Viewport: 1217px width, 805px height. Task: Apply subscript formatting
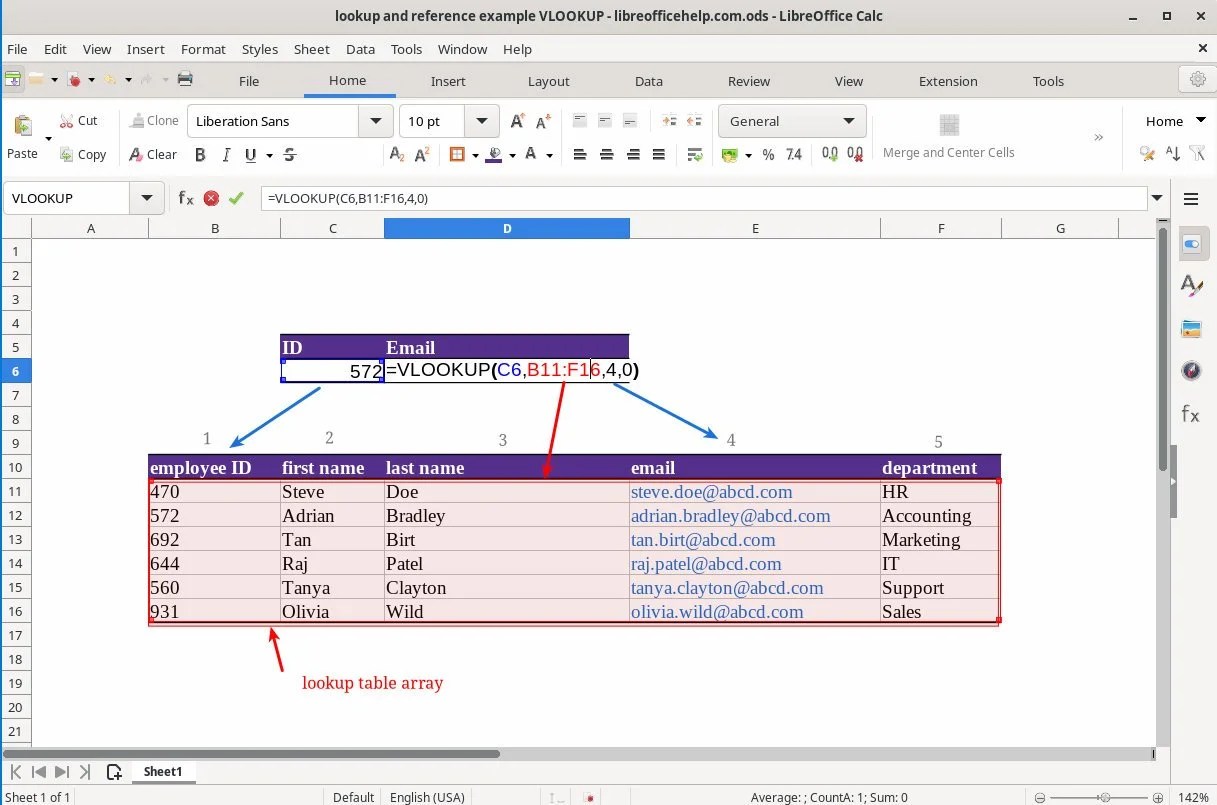coord(397,154)
